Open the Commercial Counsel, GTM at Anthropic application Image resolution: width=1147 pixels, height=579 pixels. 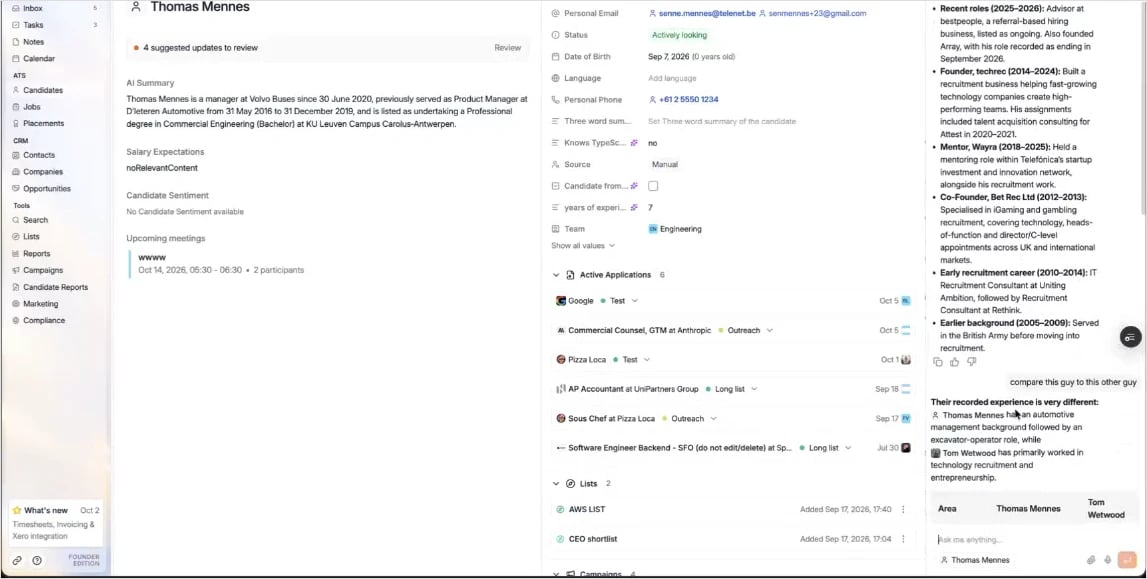[639, 330]
